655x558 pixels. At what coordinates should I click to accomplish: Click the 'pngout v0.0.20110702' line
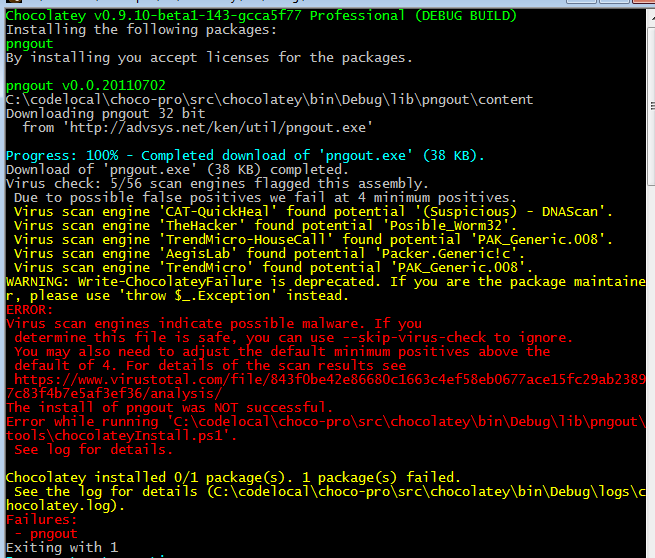pos(86,86)
